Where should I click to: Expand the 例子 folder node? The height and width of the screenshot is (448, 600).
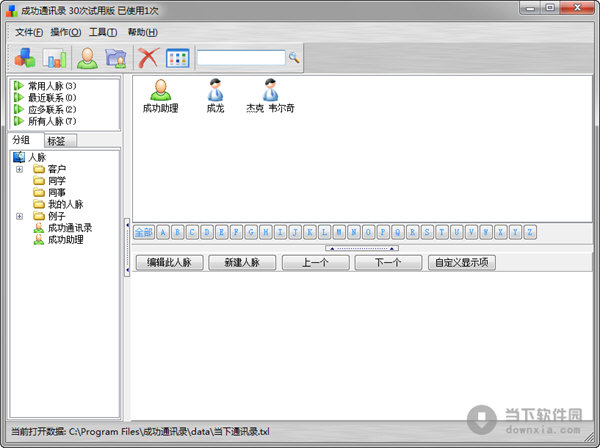tap(20, 217)
